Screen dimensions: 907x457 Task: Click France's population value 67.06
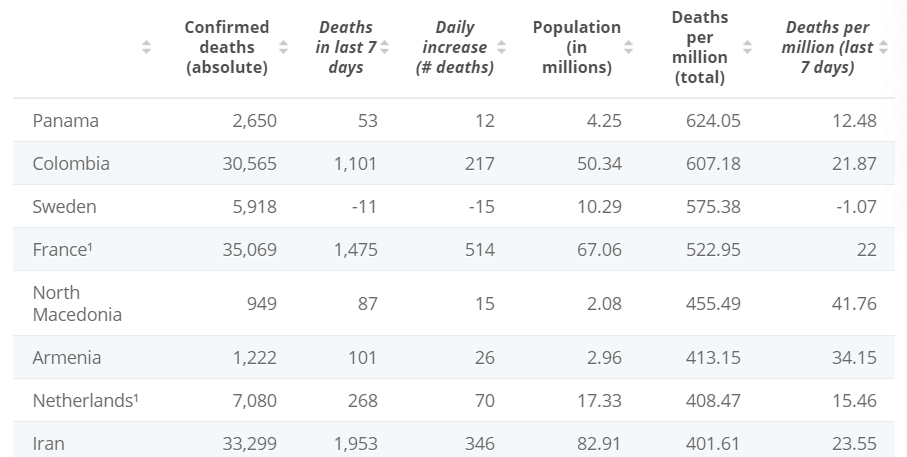(x=599, y=250)
